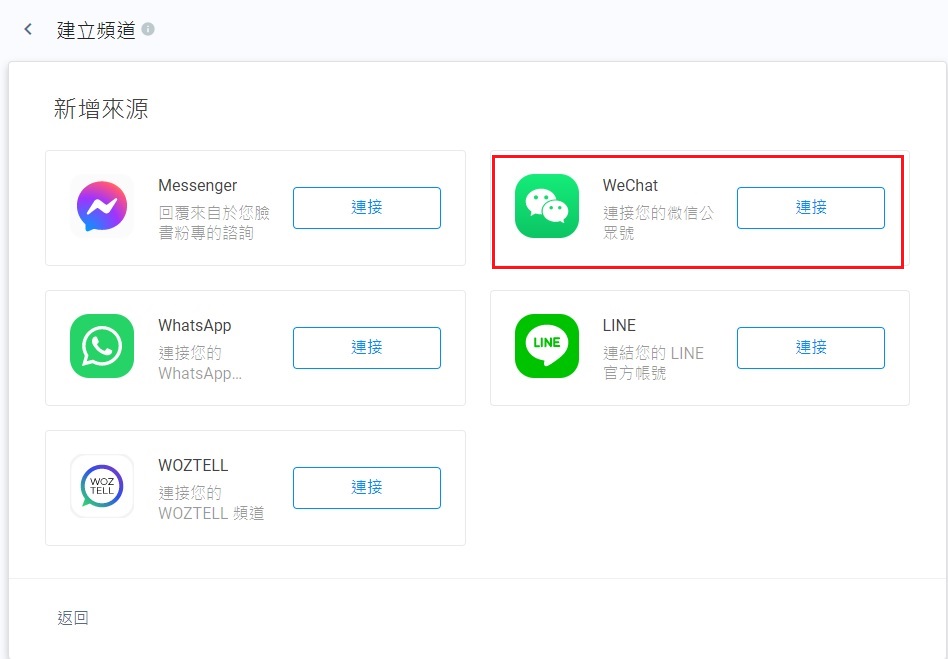Screen dimensions: 948x659
Task: Click the description 連接您的微信公眾號
Action: (658, 222)
